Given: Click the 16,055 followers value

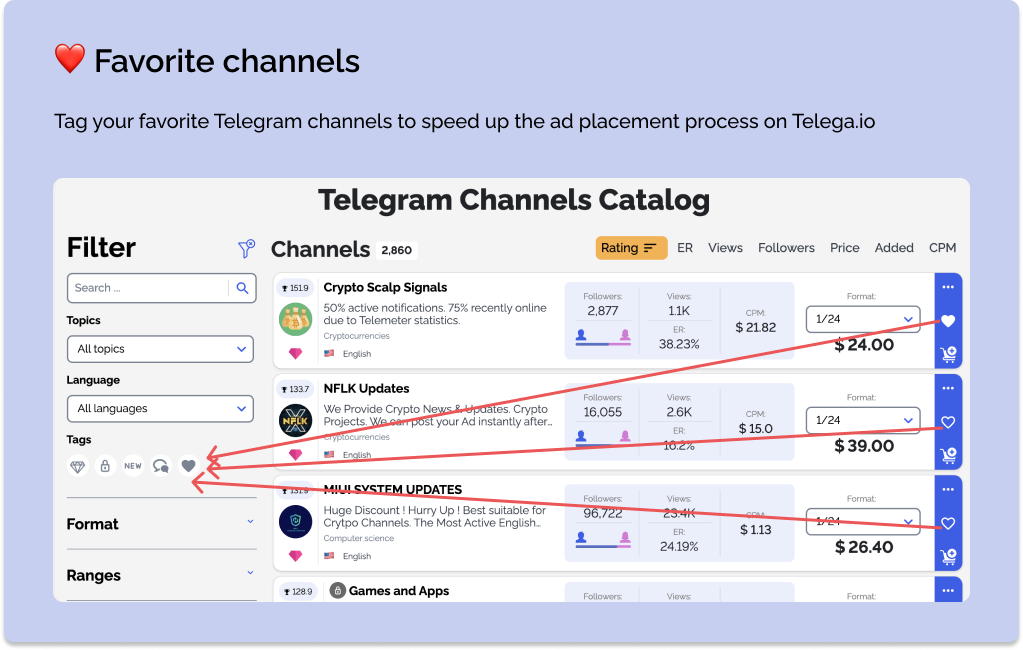Looking at the screenshot, I should pos(603,412).
